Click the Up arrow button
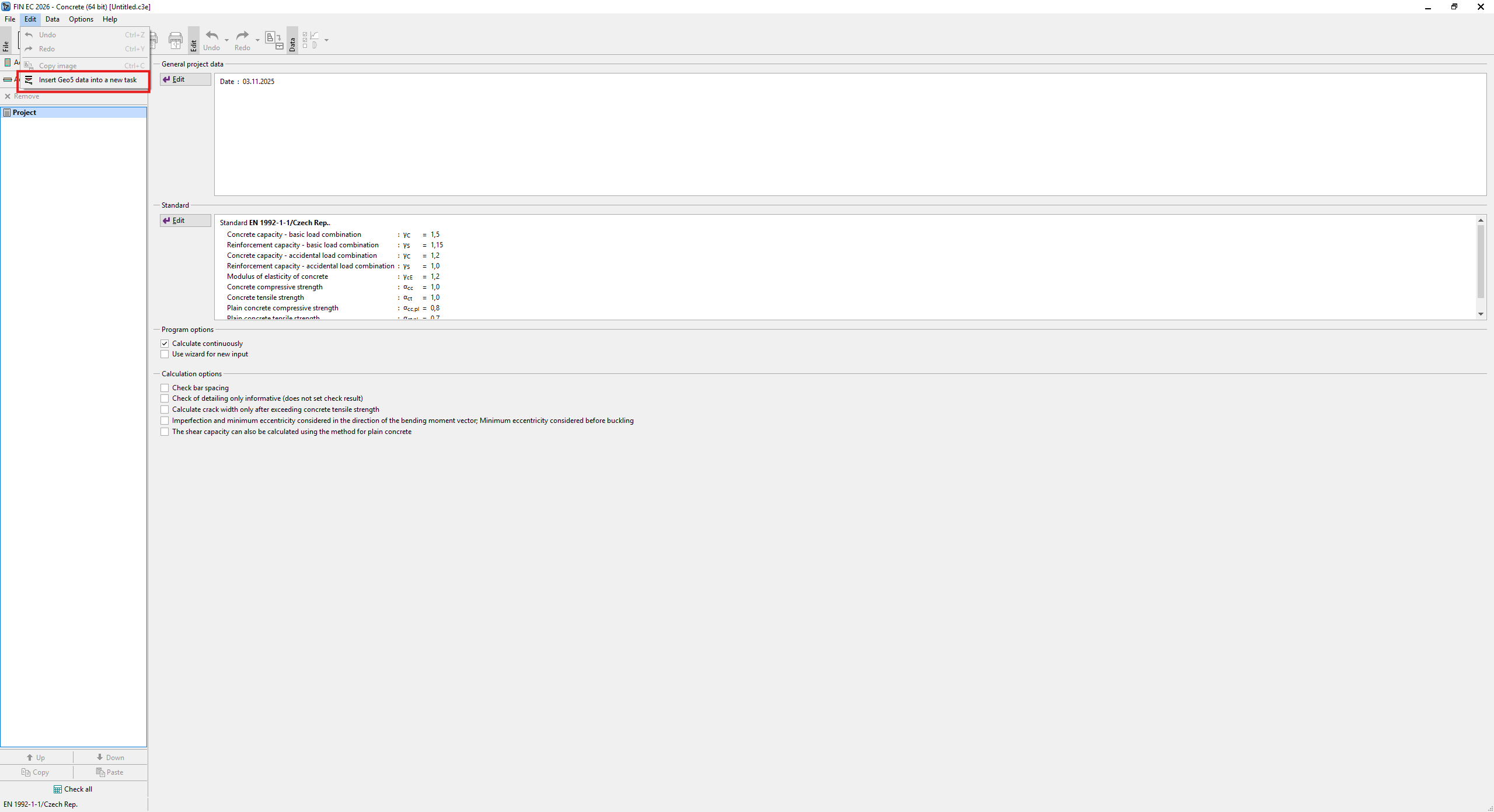The height and width of the screenshot is (812, 1494). tap(36, 757)
